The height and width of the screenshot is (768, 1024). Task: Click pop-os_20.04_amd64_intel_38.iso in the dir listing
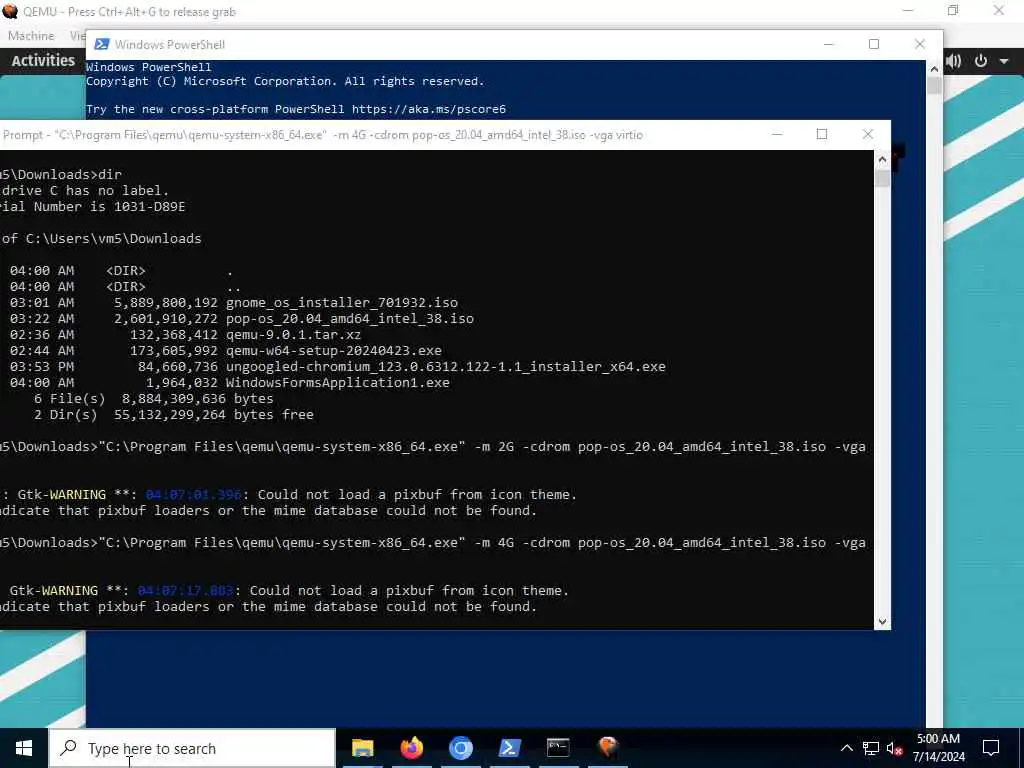349,319
